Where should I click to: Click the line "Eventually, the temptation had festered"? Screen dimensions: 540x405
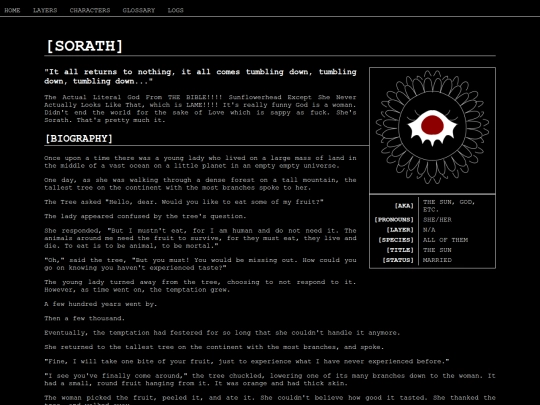pos(222,333)
